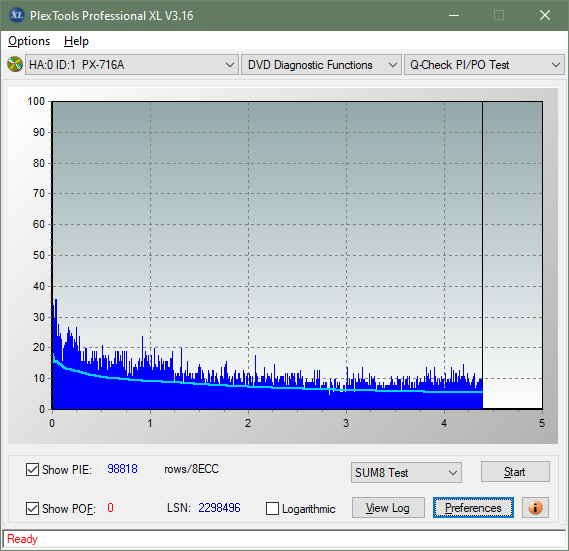Click the rows/8ECC label
This screenshot has height=551, width=569.
pyautogui.click(x=191, y=469)
